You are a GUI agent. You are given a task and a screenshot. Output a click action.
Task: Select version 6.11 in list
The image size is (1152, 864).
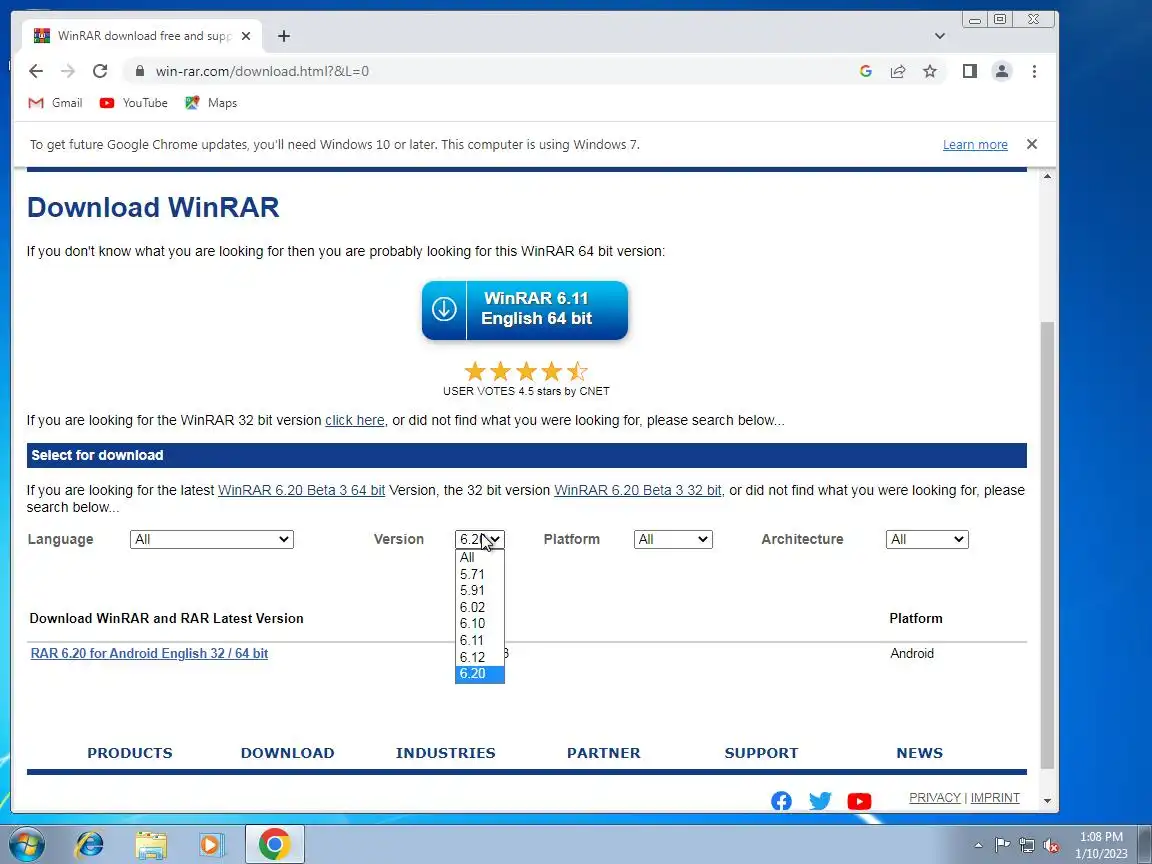[480, 641]
